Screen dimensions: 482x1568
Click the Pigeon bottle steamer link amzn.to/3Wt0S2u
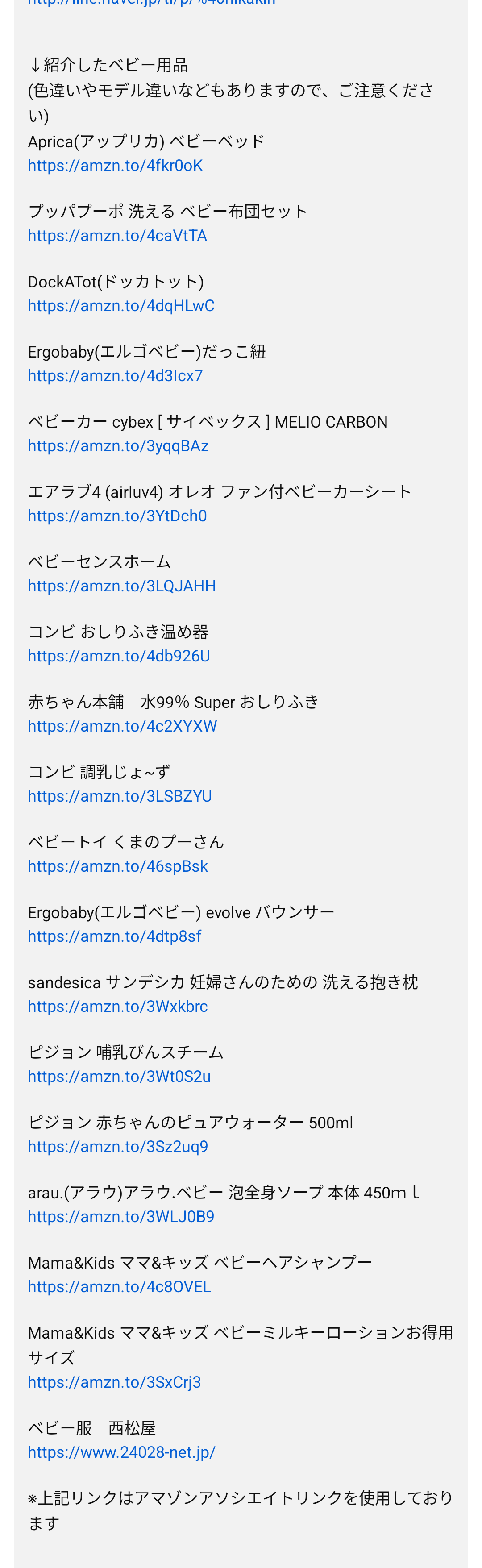pos(119,1076)
